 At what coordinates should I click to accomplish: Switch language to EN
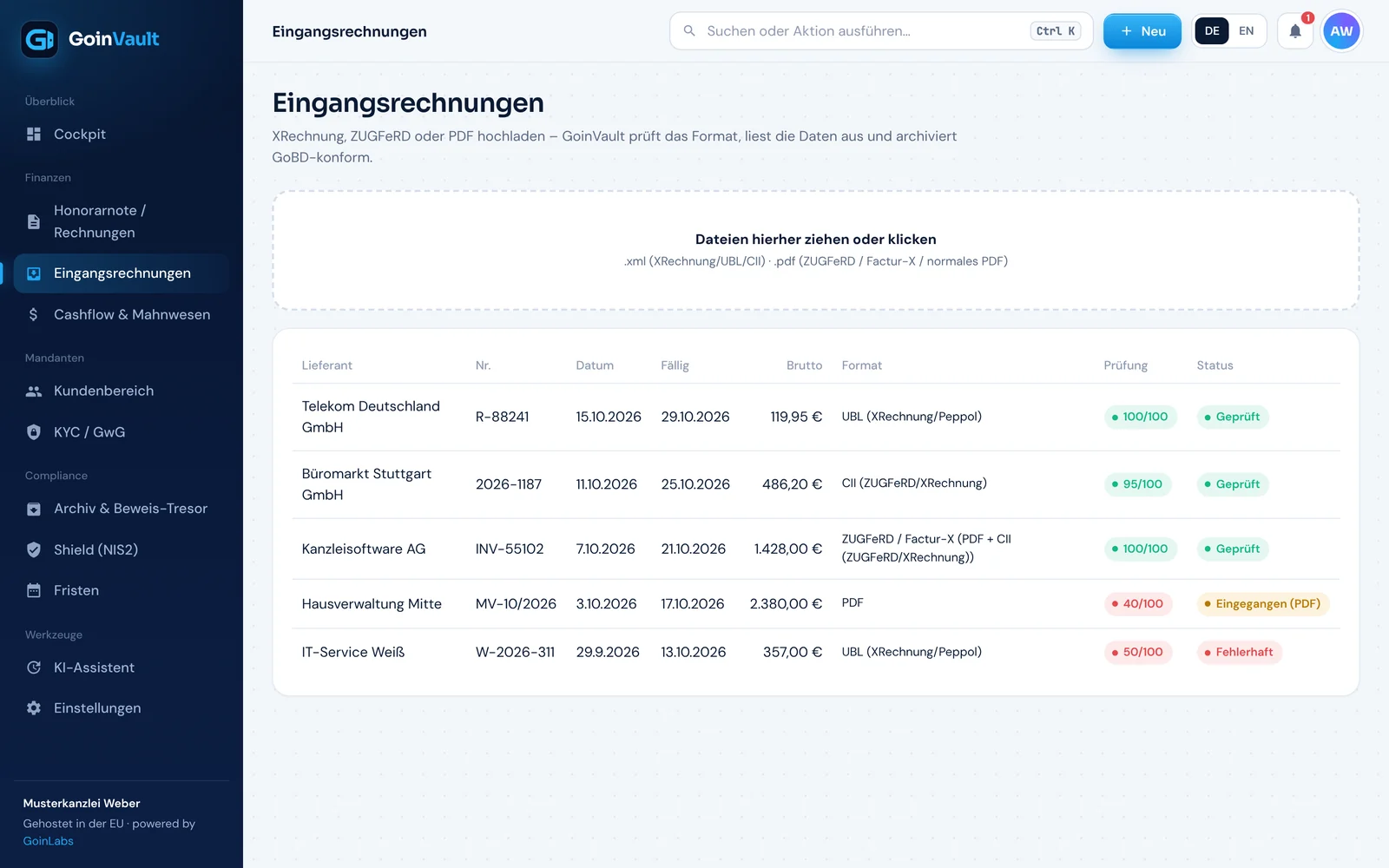click(x=1246, y=31)
